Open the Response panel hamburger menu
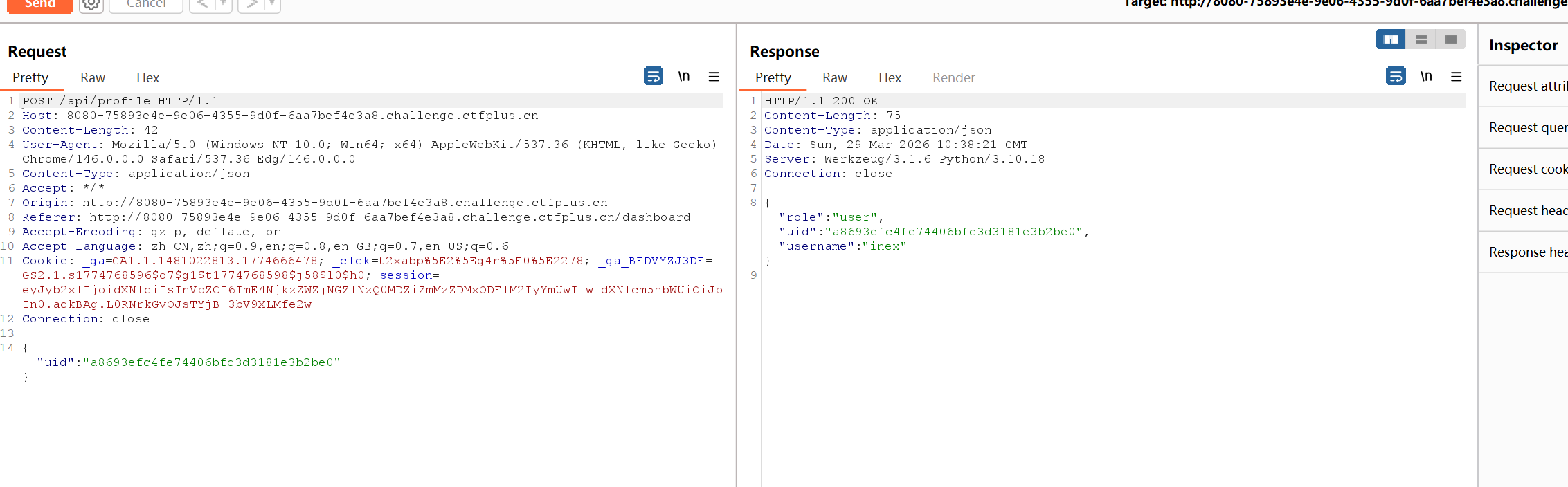Screen dimensions: 1568x487 pos(1456,77)
